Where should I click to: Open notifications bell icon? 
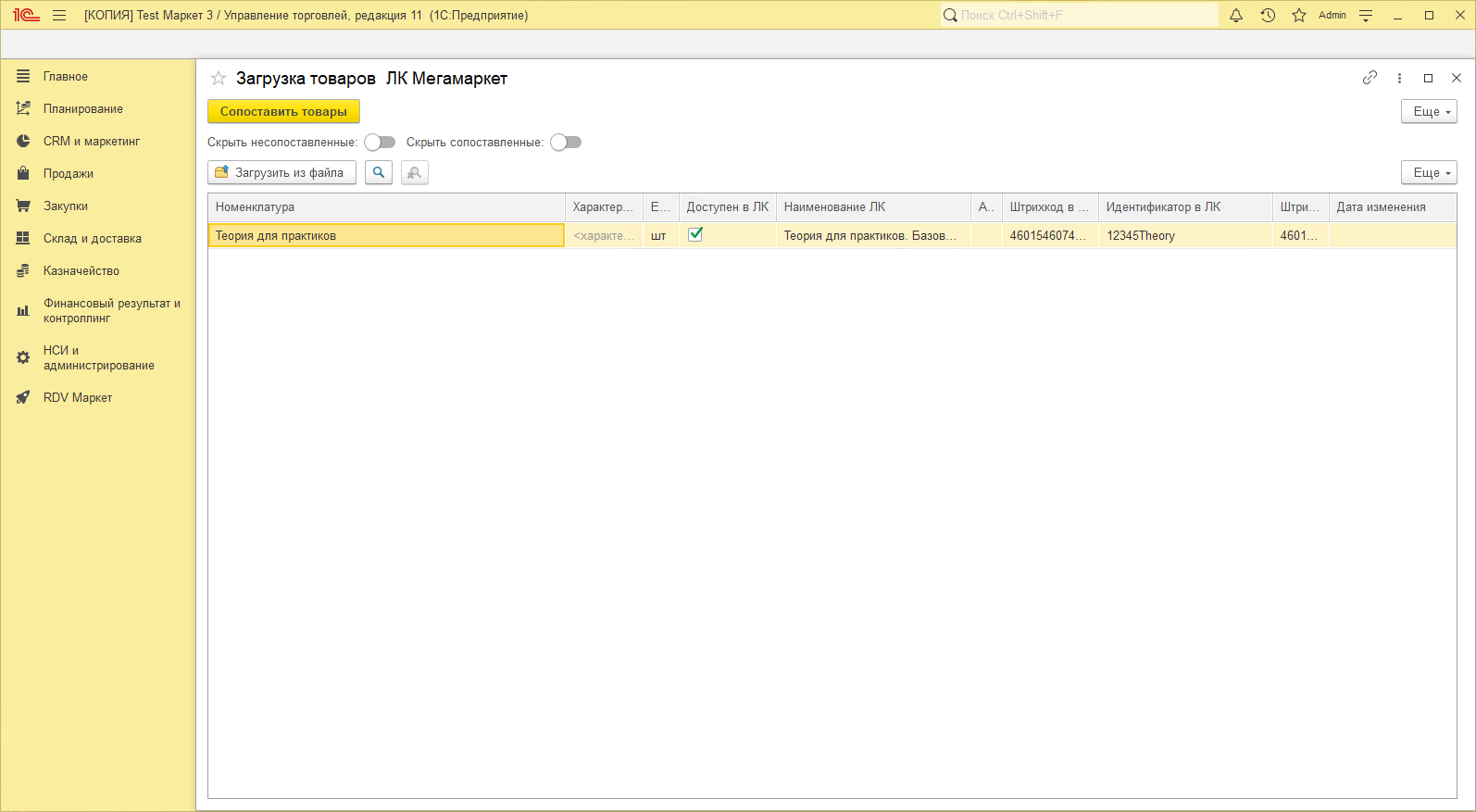pyautogui.click(x=1236, y=15)
